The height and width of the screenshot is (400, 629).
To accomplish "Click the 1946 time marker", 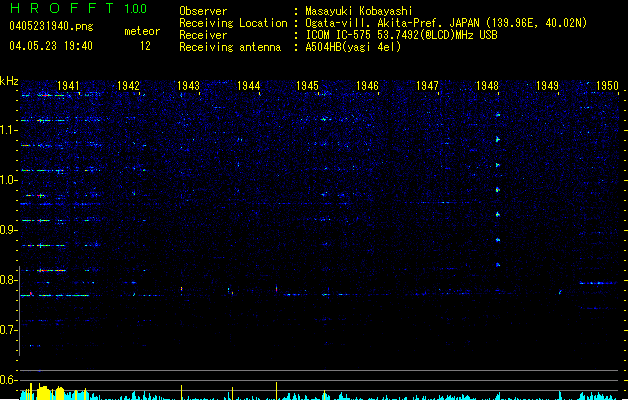I will (x=367, y=85).
